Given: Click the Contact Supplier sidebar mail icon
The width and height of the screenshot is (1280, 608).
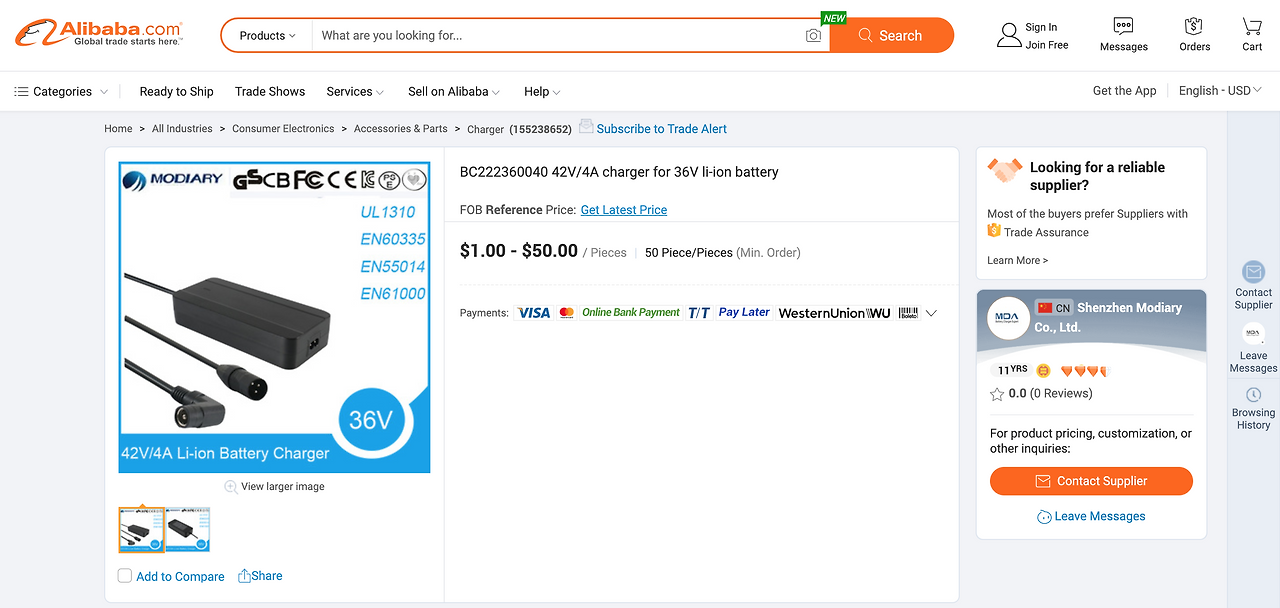Looking at the screenshot, I should tap(1253, 272).
